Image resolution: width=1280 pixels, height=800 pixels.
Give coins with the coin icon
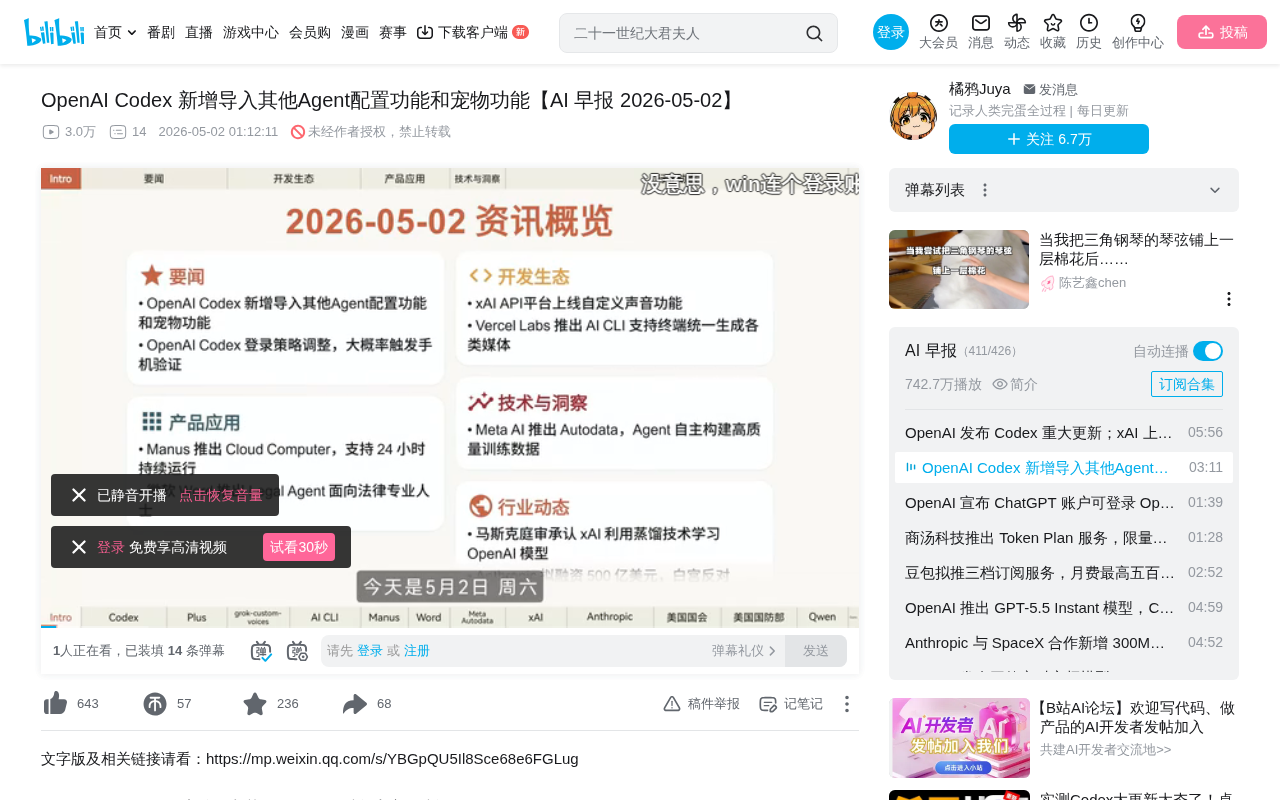click(x=155, y=704)
